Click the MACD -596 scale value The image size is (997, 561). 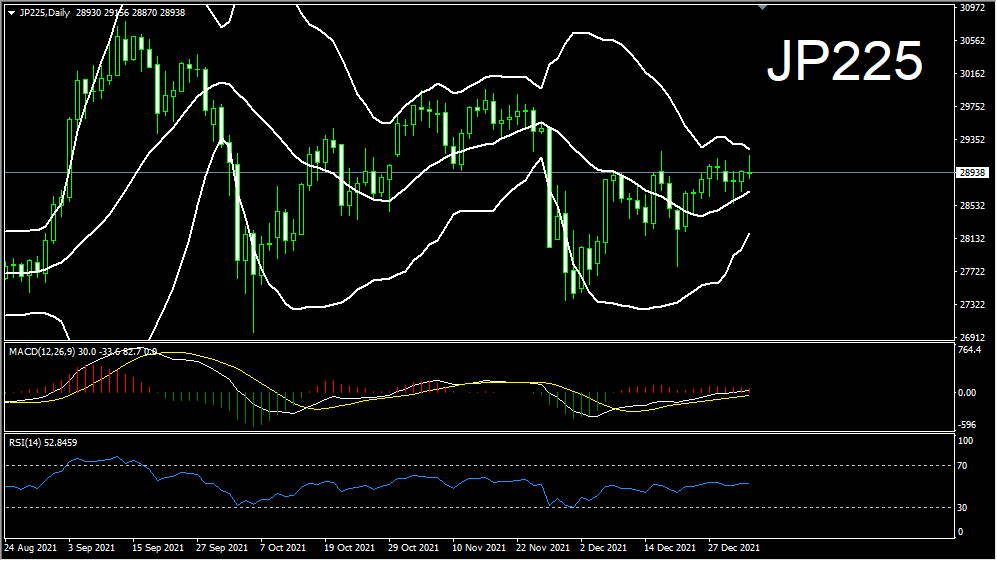[x=968, y=423]
